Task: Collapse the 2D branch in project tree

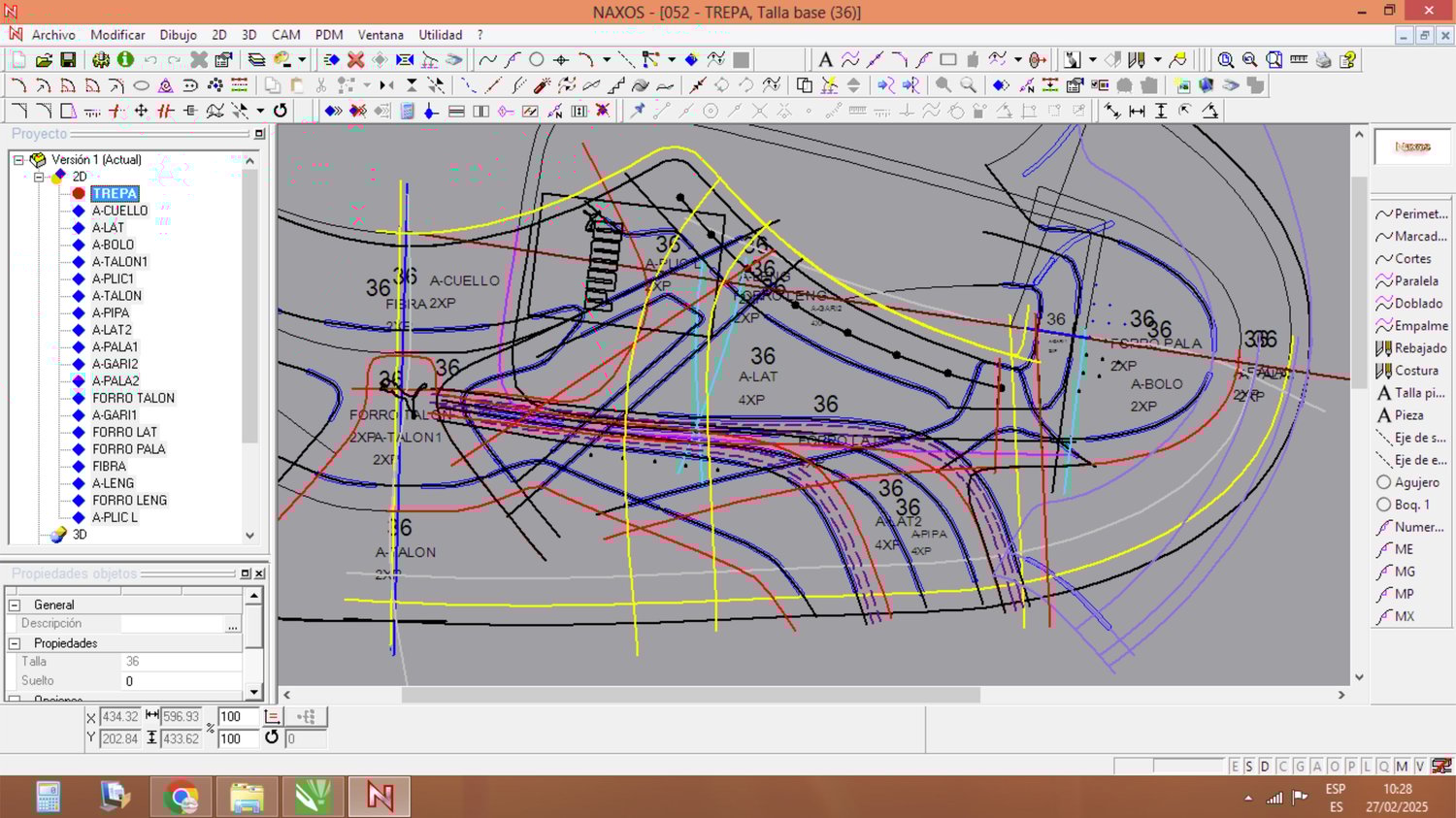Action: 39,177
